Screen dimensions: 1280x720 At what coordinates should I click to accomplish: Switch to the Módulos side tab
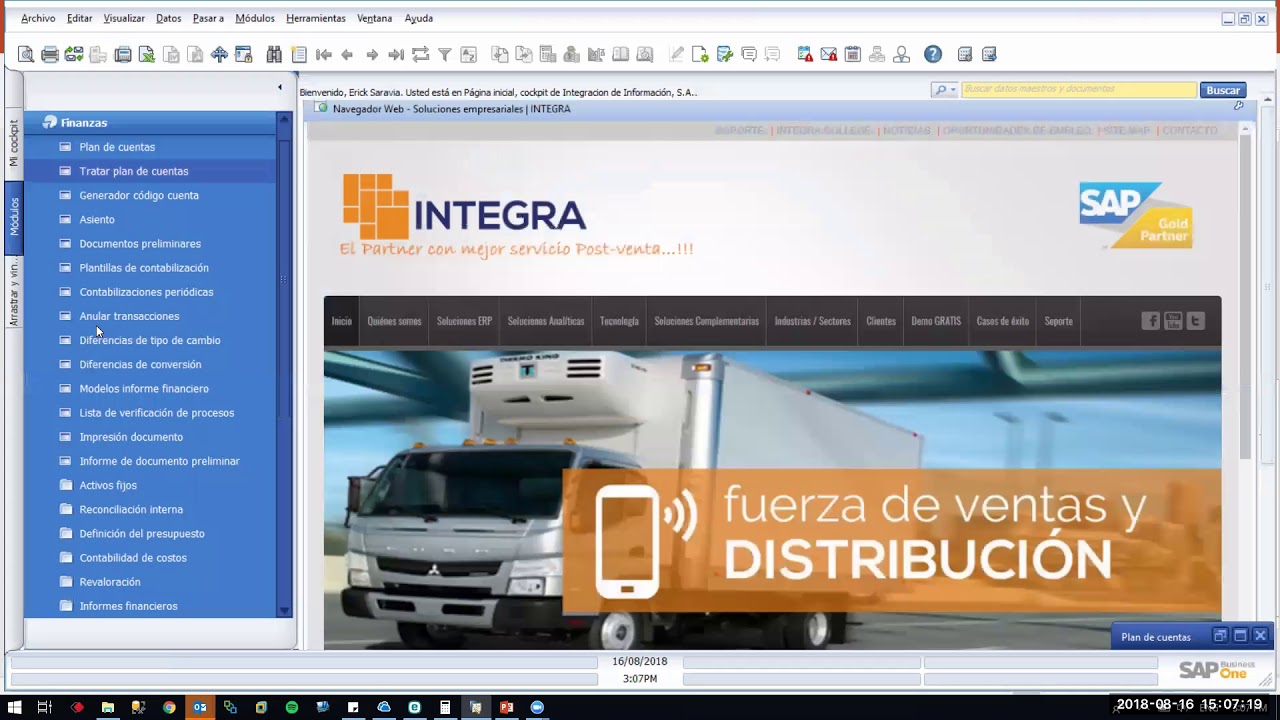click(14, 216)
